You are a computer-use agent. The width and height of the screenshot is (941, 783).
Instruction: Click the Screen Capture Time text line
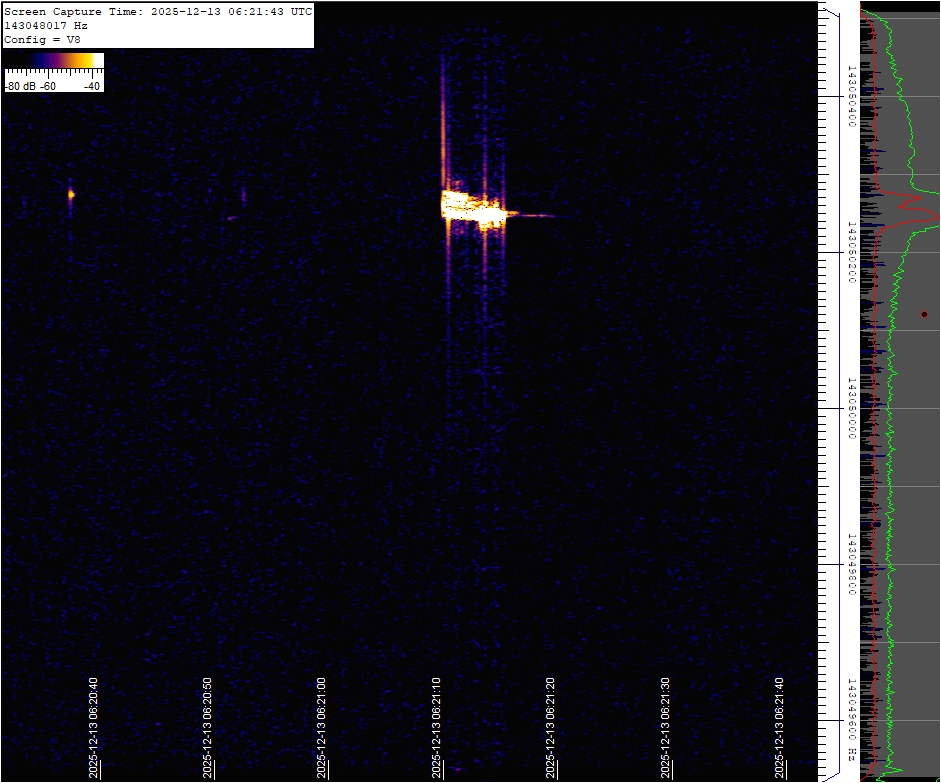click(158, 11)
